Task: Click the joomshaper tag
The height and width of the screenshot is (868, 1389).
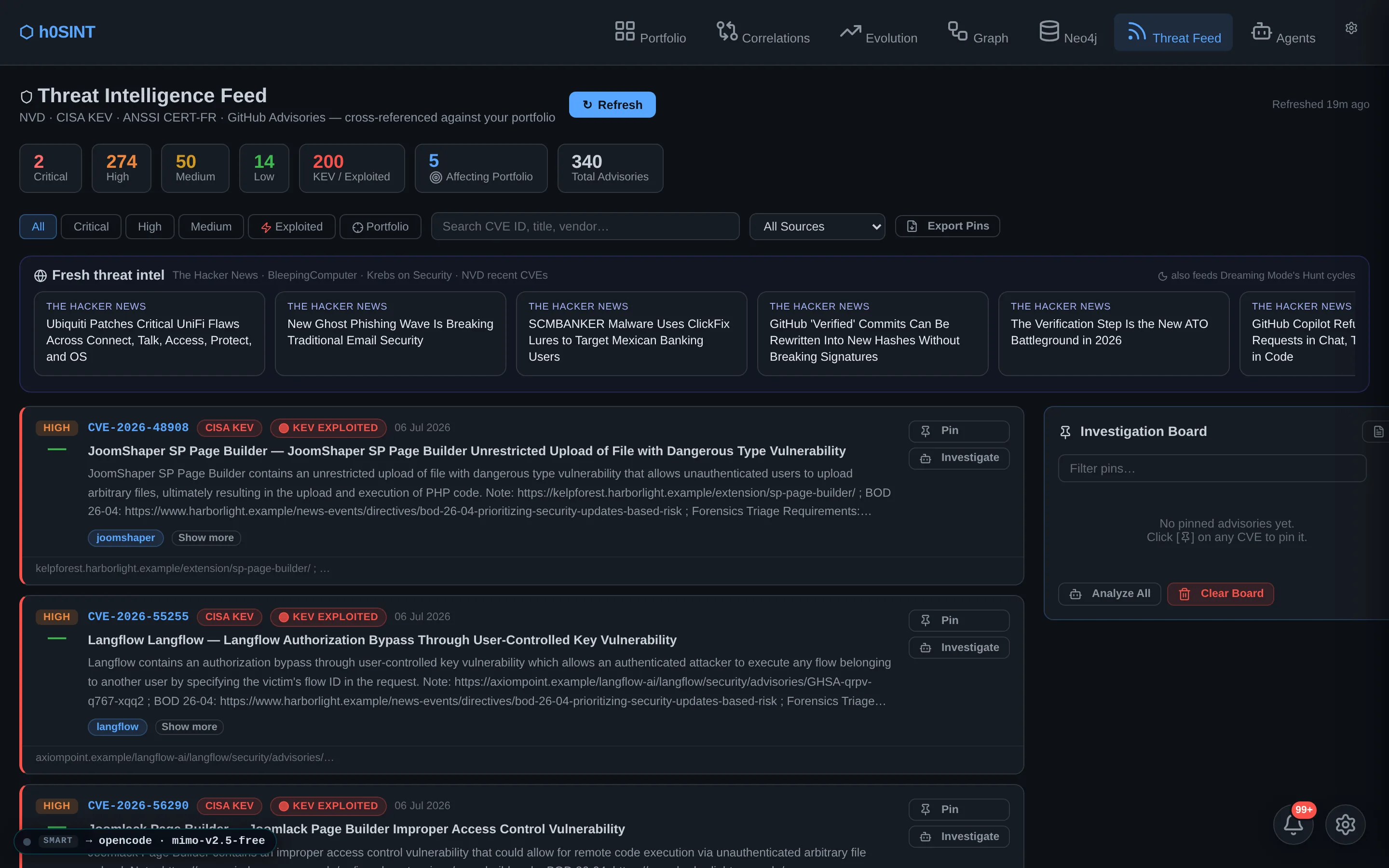Action: click(x=125, y=538)
